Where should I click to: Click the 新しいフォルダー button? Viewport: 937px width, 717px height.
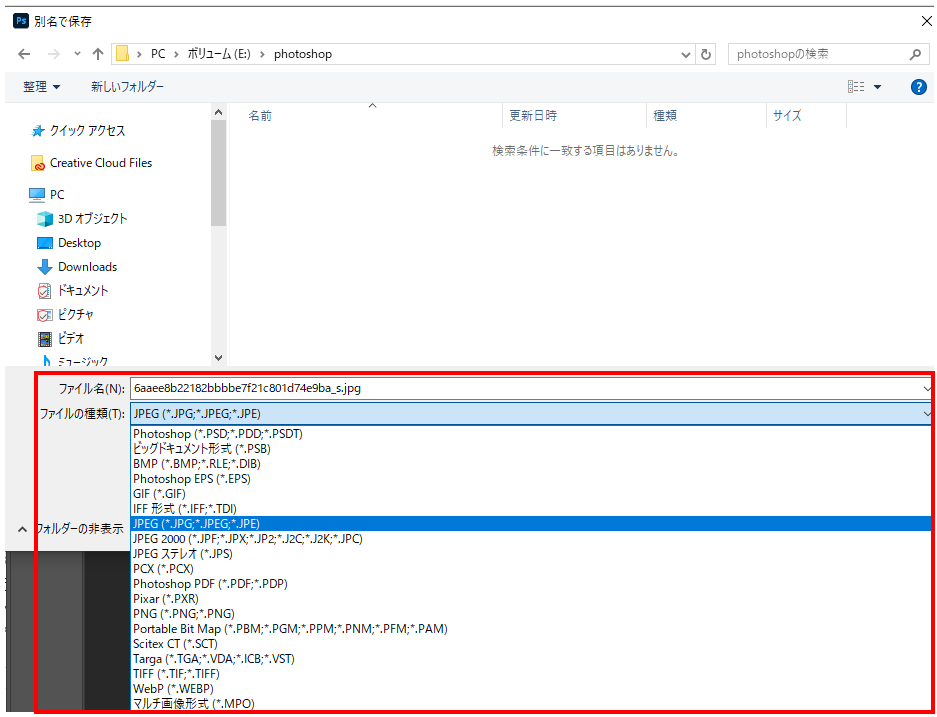pos(127,87)
